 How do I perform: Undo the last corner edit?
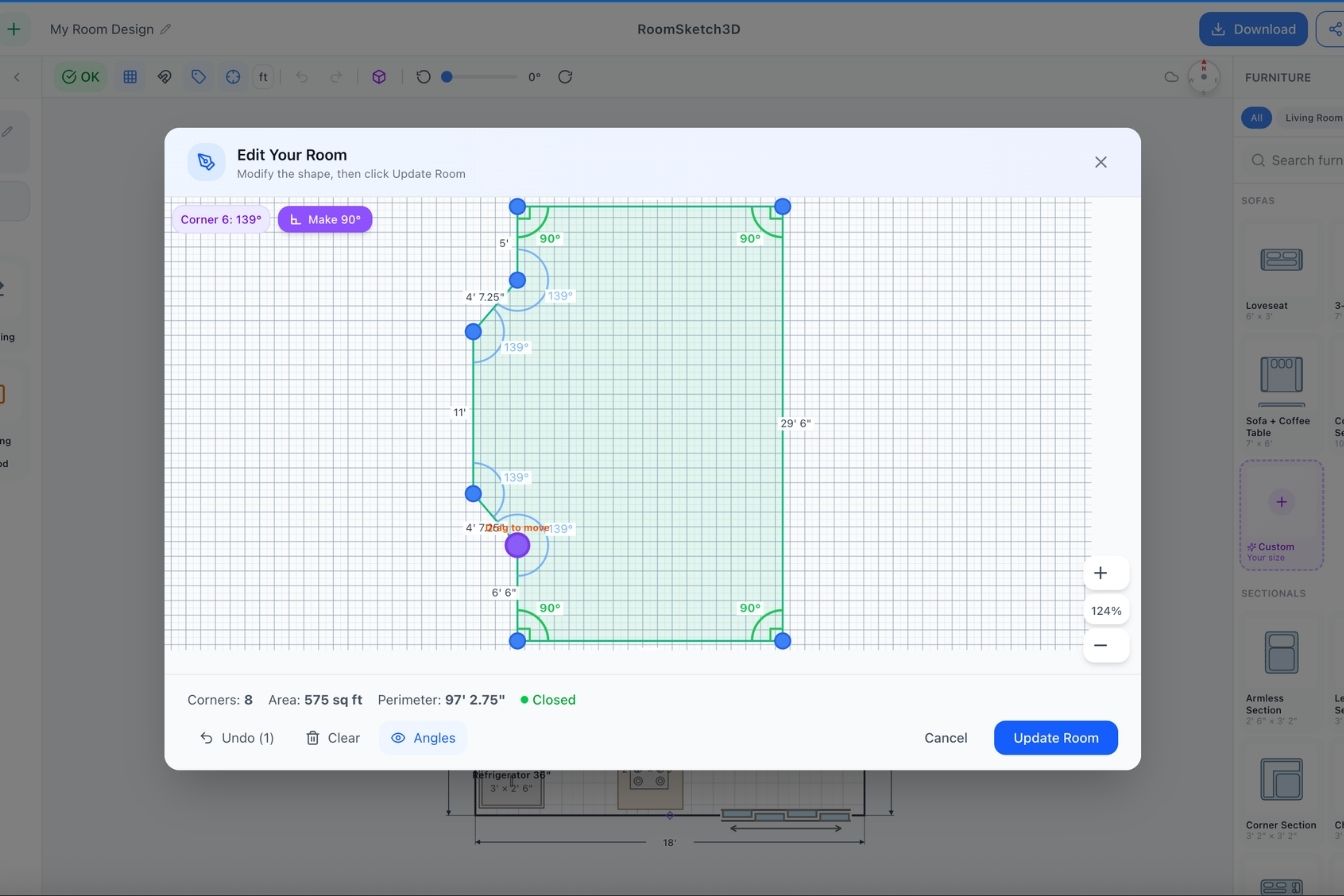tap(236, 738)
